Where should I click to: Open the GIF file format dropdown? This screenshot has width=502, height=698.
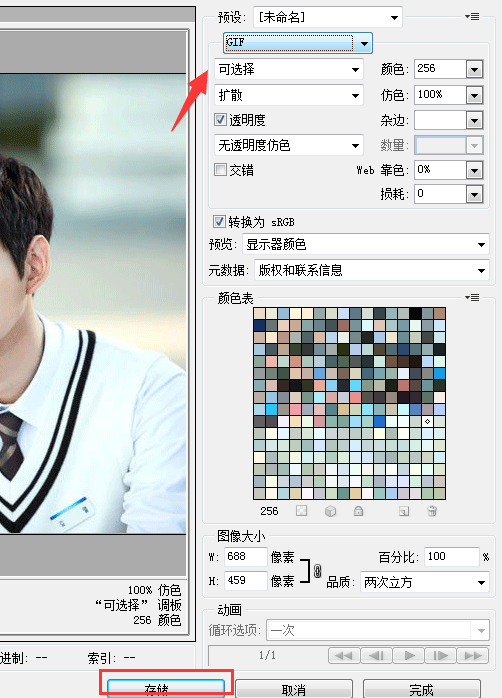coord(298,43)
